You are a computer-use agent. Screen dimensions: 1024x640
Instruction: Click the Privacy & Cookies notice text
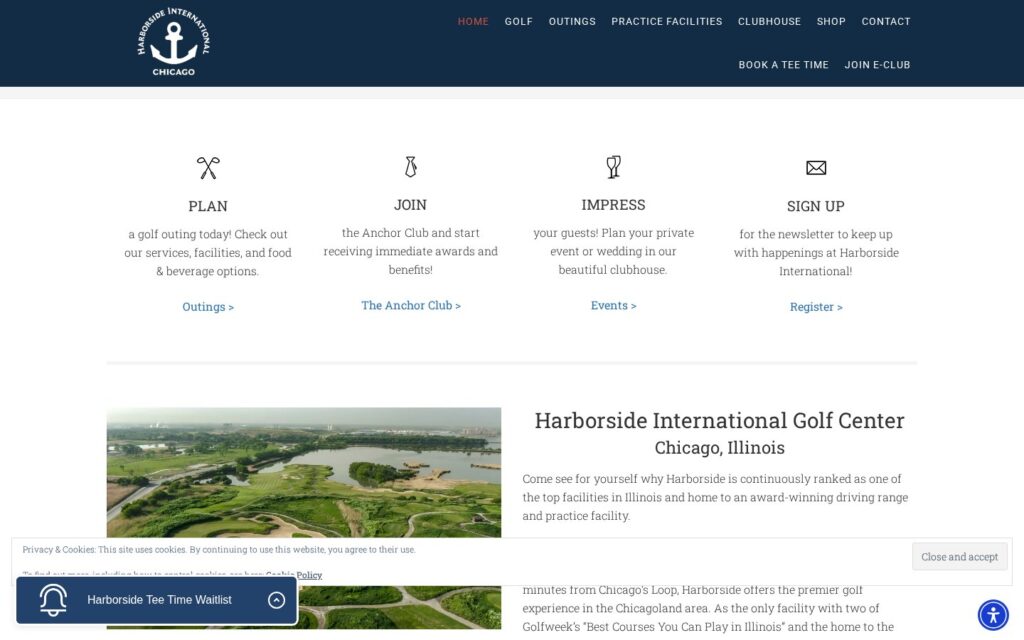point(219,549)
